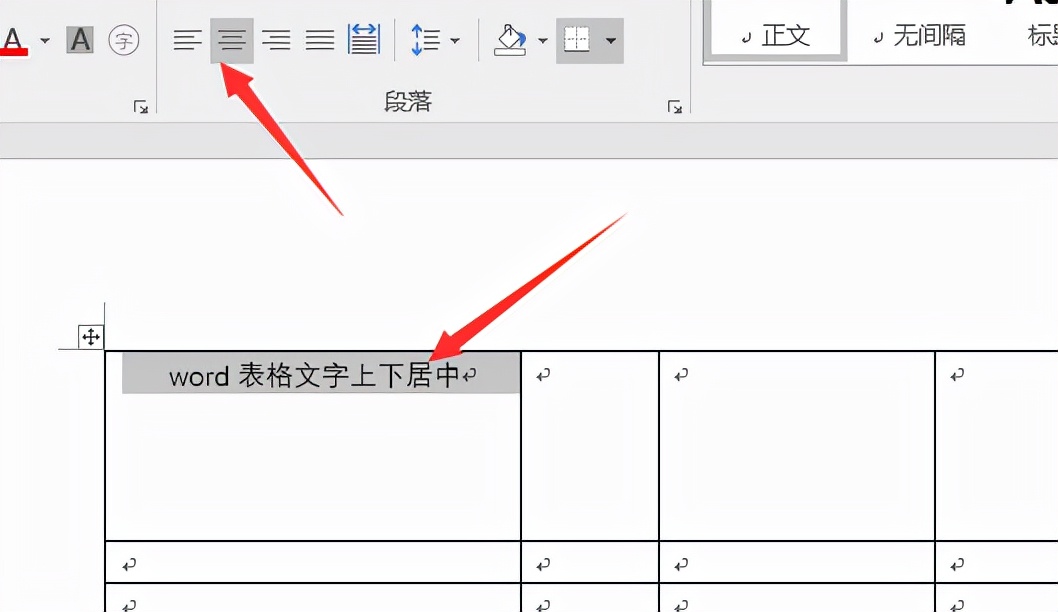Click the shading paint bucket icon
The height and width of the screenshot is (612, 1058).
[x=512, y=40]
